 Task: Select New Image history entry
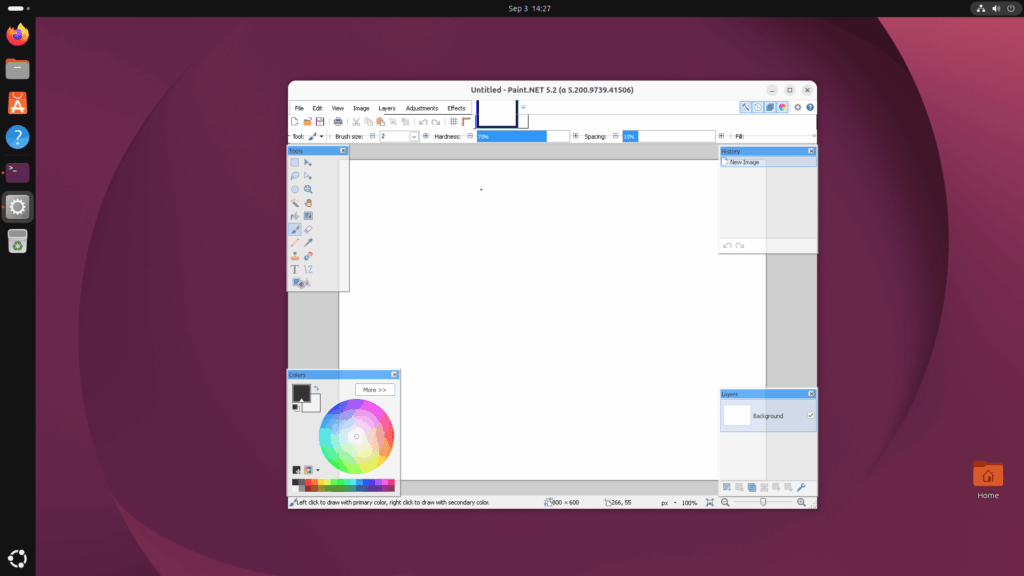768,162
